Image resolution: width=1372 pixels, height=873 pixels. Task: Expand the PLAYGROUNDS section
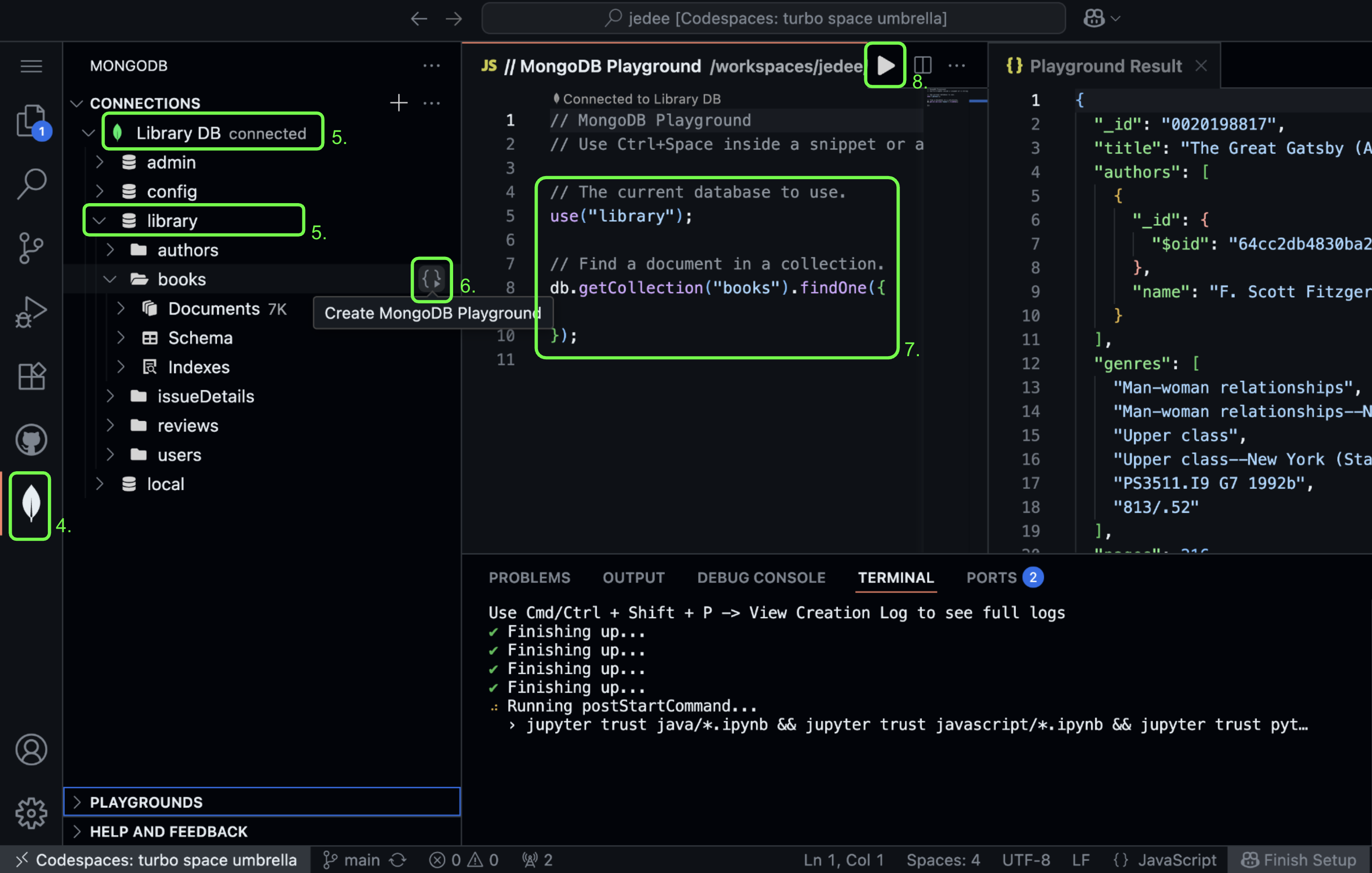coord(146,802)
